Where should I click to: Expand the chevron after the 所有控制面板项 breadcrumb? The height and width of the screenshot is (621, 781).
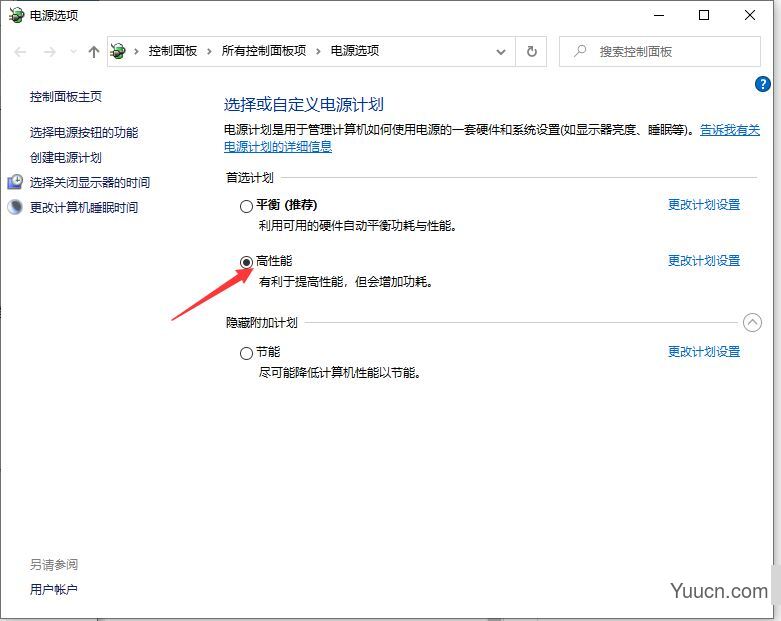pos(318,51)
